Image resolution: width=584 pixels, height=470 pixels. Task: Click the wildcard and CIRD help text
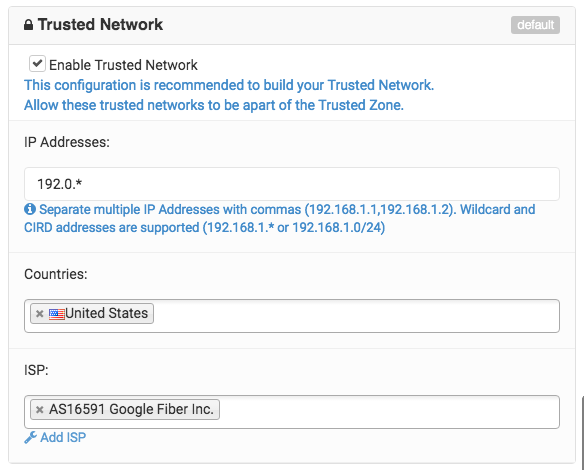pyautogui.click(x=280, y=218)
